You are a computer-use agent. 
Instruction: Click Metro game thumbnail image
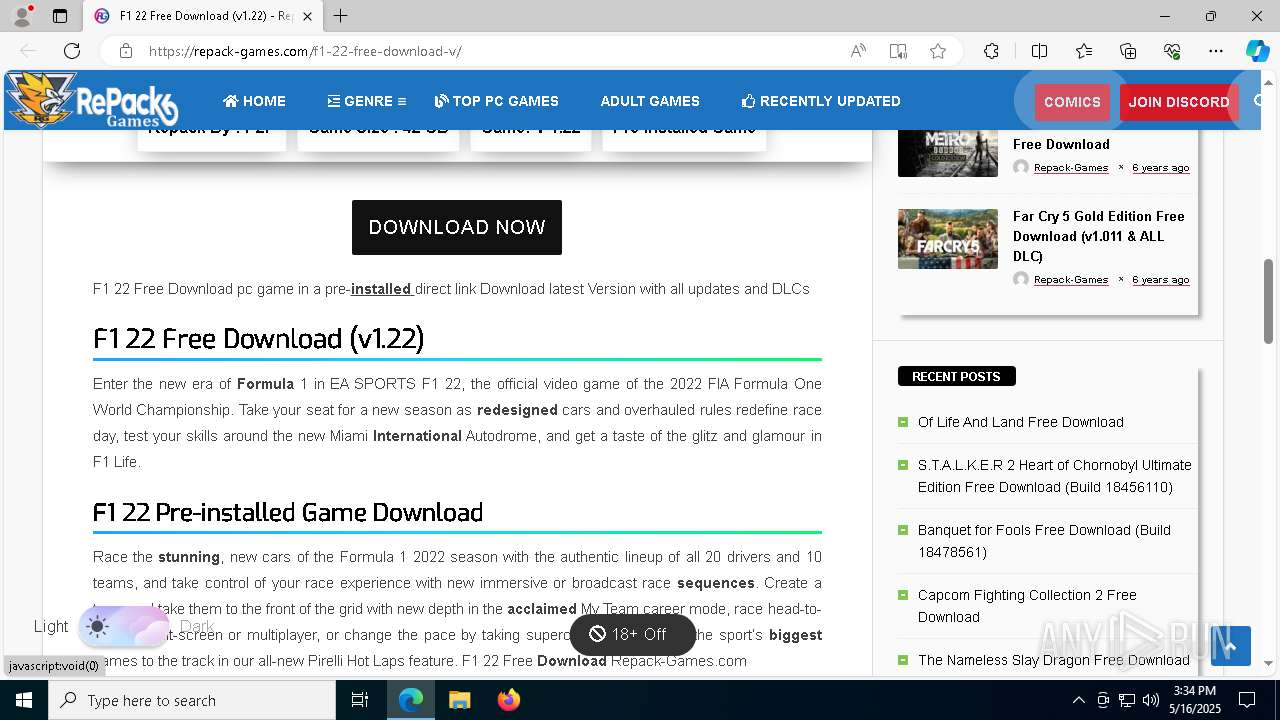[948, 153]
